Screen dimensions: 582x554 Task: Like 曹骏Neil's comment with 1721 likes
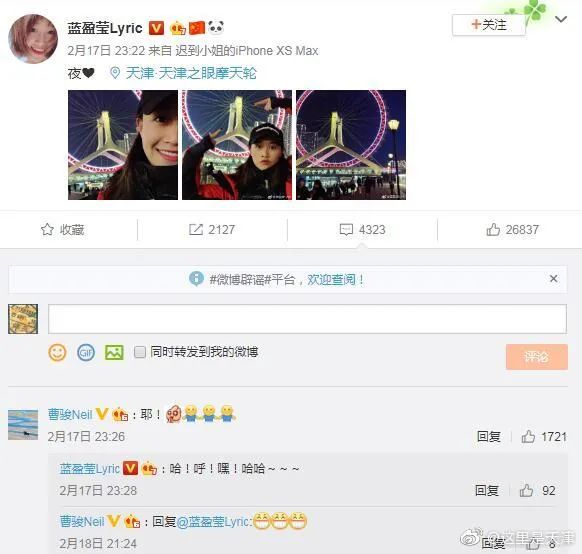[x=528, y=437]
